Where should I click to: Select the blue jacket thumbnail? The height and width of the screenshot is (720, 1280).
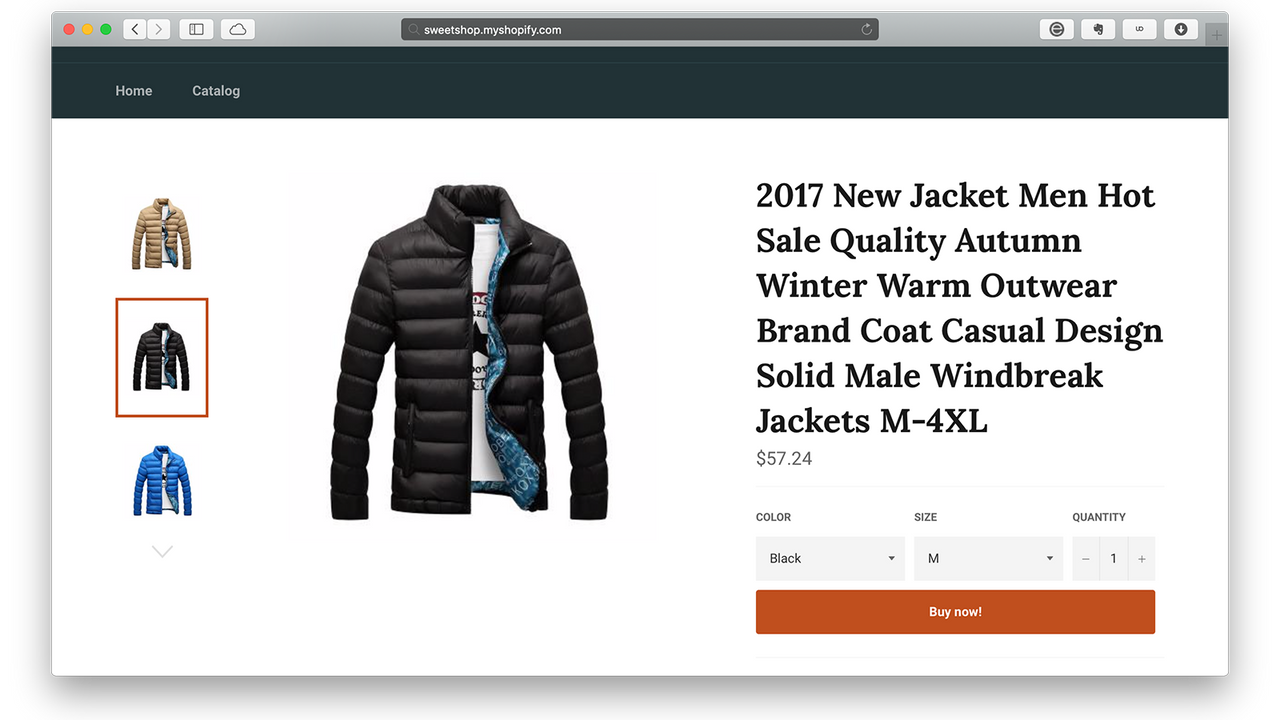(x=162, y=480)
